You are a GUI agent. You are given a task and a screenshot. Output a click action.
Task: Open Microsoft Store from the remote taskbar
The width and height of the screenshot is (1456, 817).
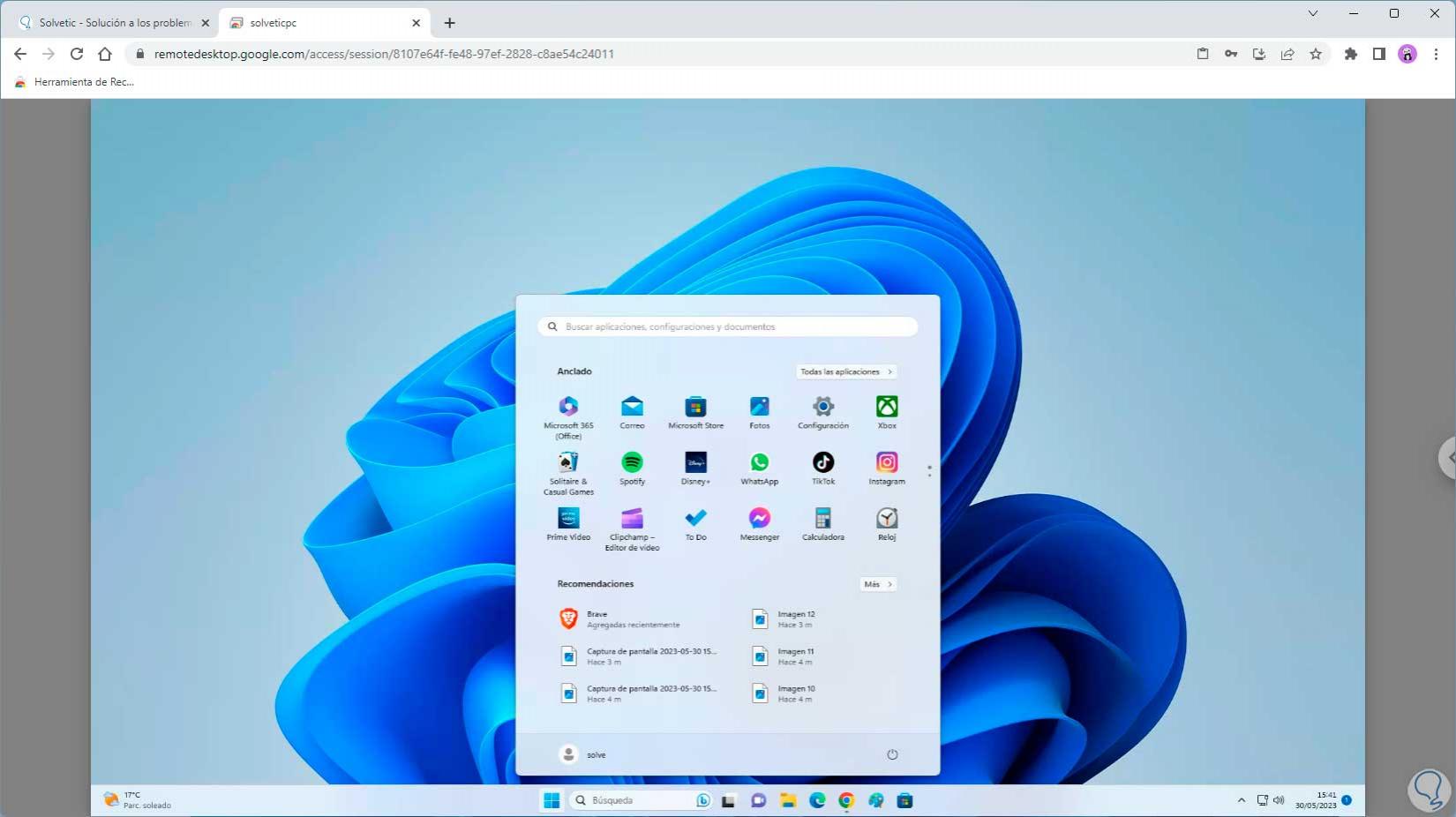point(904,800)
